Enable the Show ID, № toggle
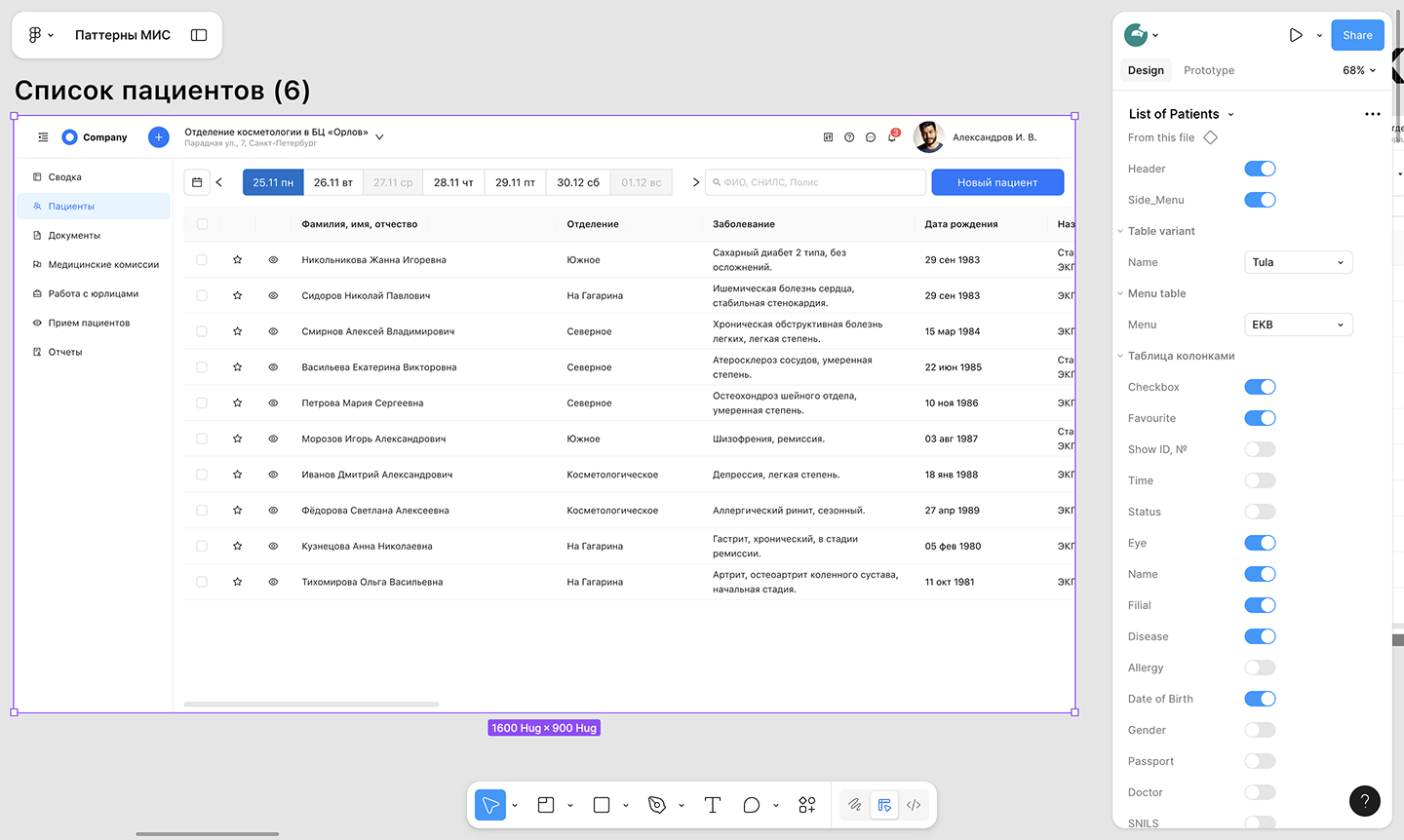1404x840 pixels. tap(1260, 449)
